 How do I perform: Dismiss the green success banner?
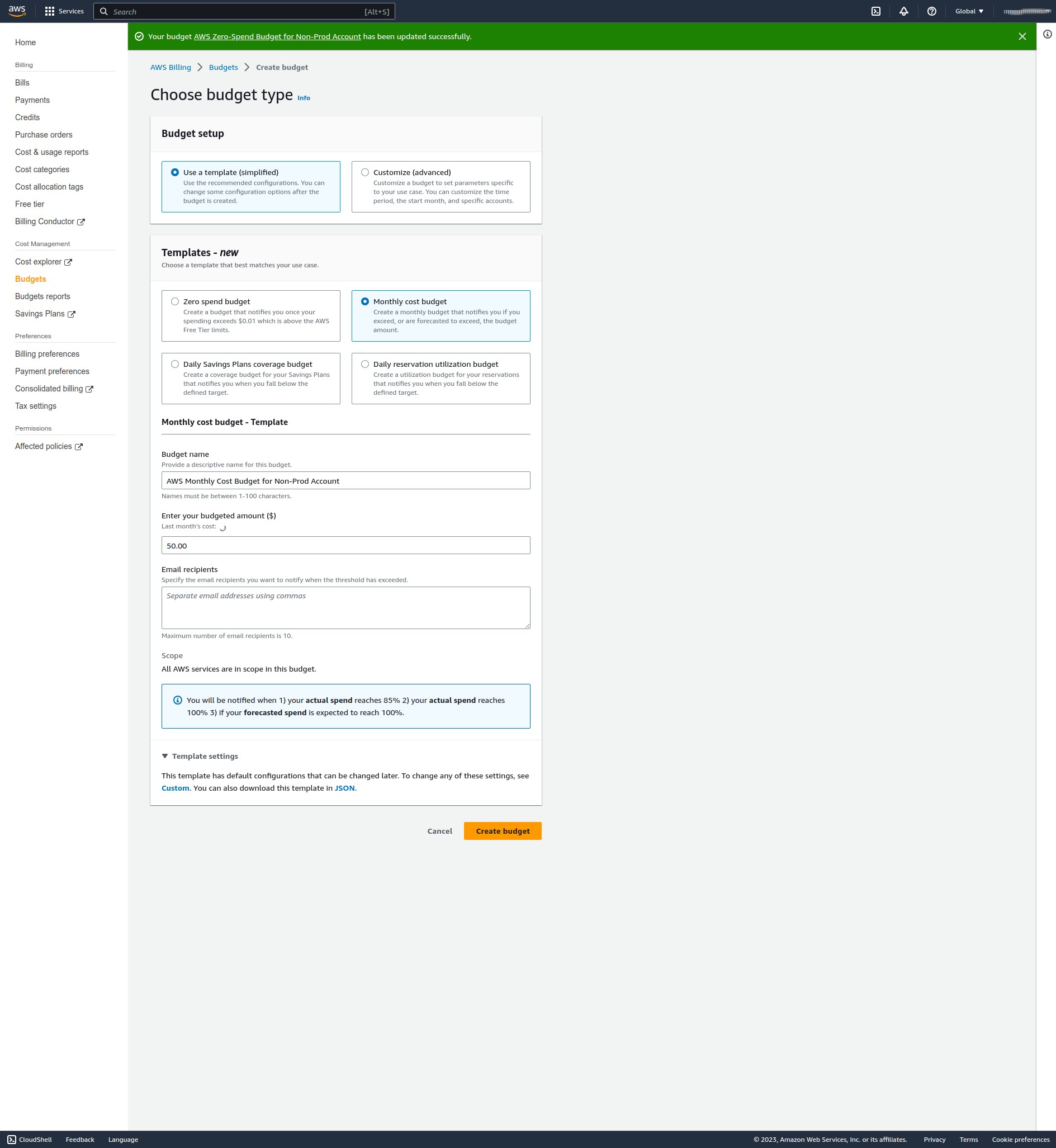click(1022, 36)
